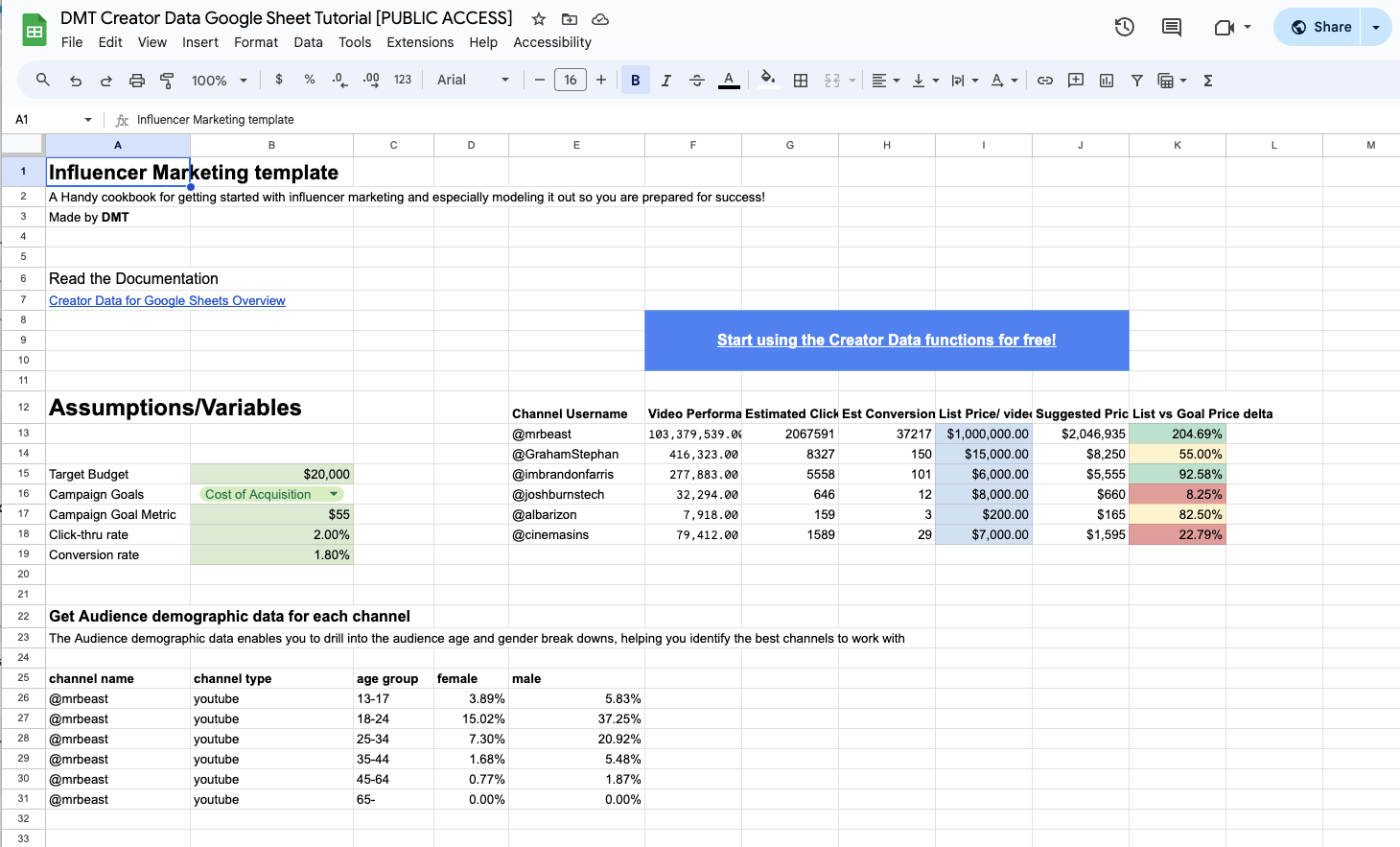Click Start using the Creator Data functions link
The image size is (1400, 847).
887,340
